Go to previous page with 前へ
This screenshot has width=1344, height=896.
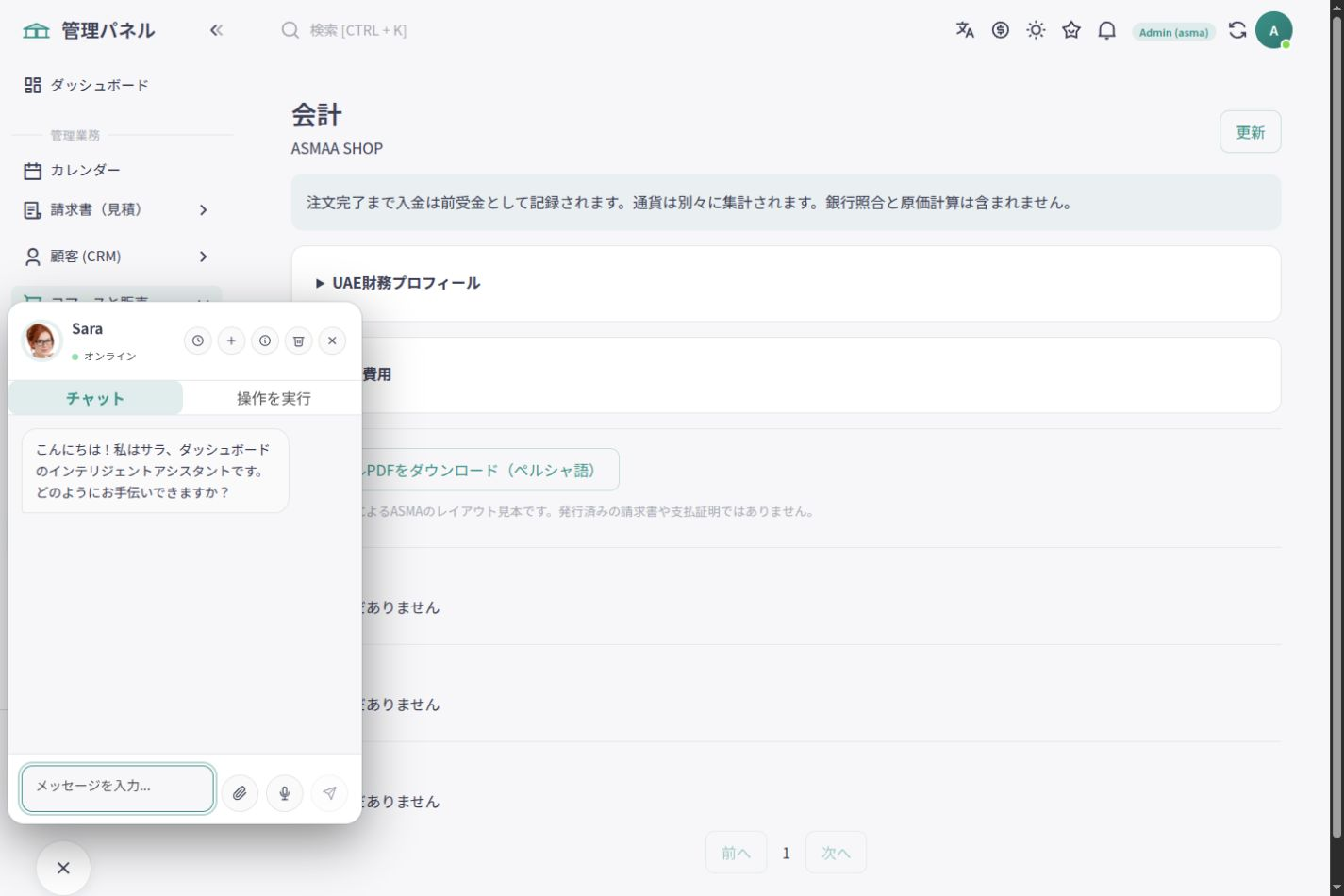tap(737, 853)
